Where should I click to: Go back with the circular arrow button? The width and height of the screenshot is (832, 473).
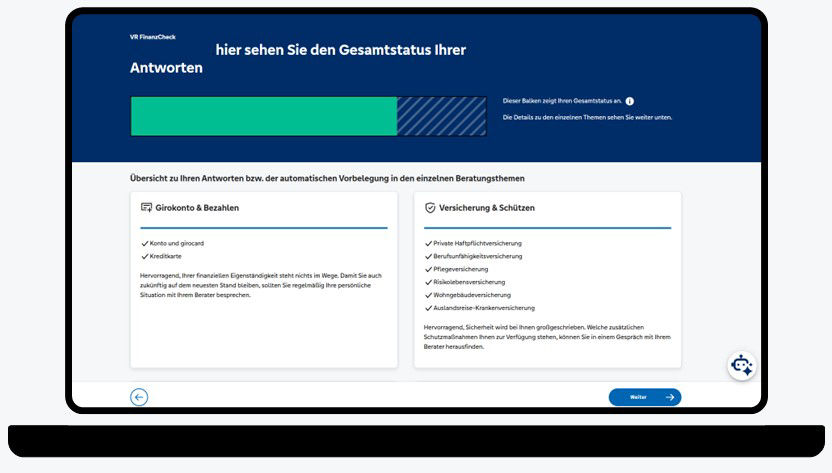139,397
